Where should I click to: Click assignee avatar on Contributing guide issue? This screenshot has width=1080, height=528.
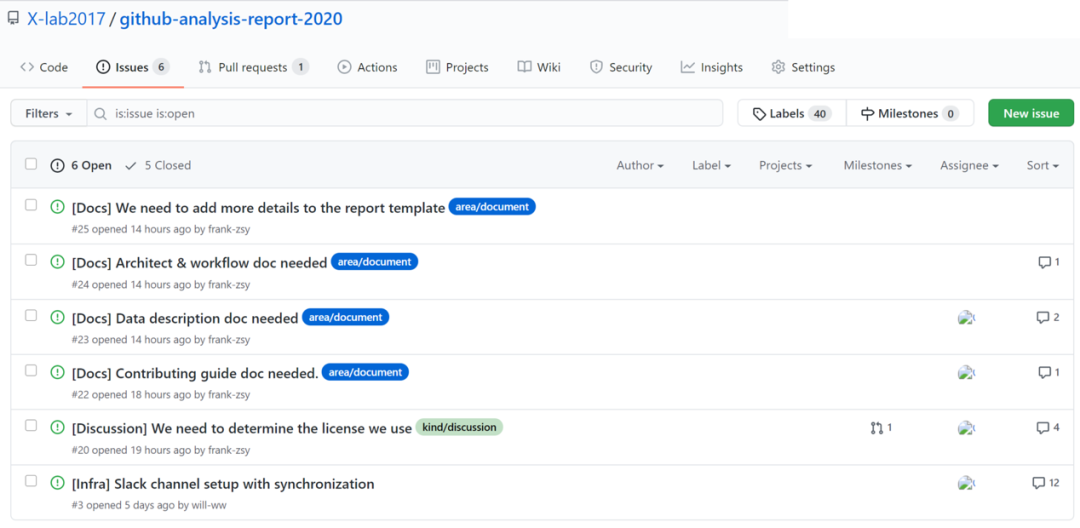[966, 372]
